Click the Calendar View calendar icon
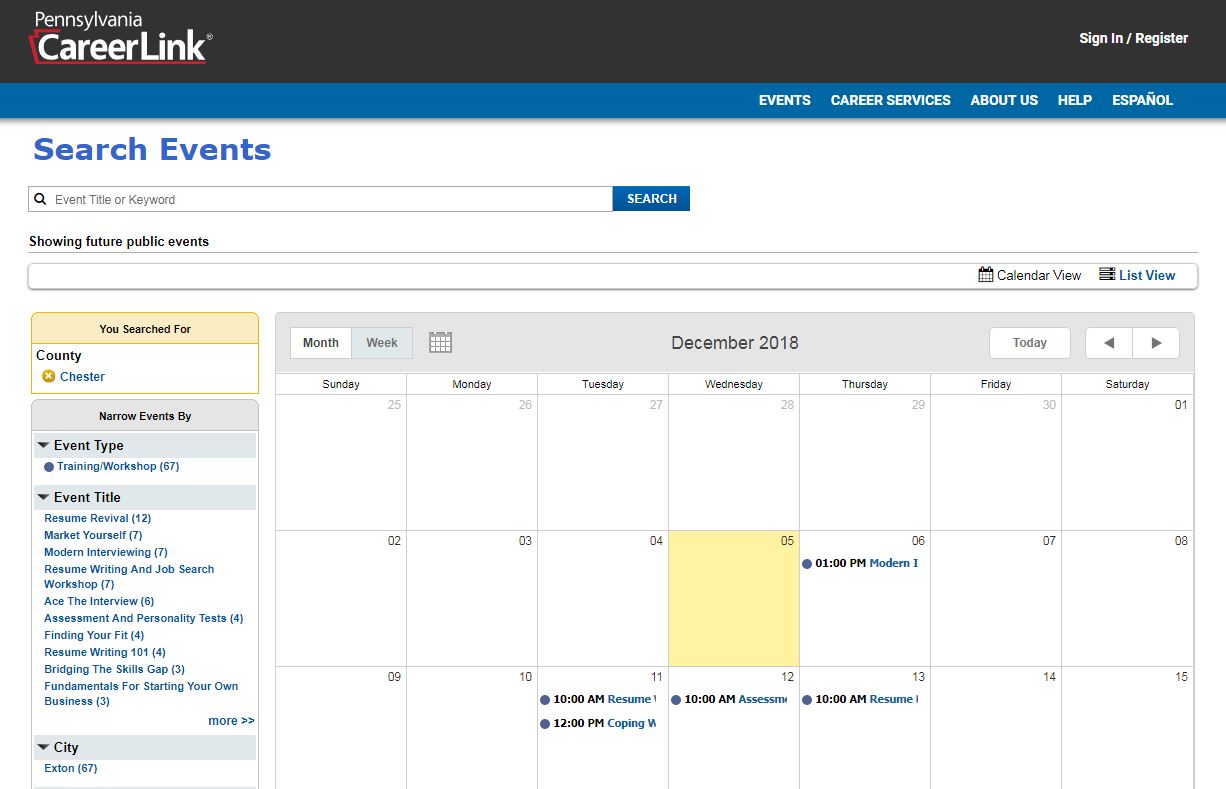This screenshot has height=789, width=1226. tap(986, 274)
